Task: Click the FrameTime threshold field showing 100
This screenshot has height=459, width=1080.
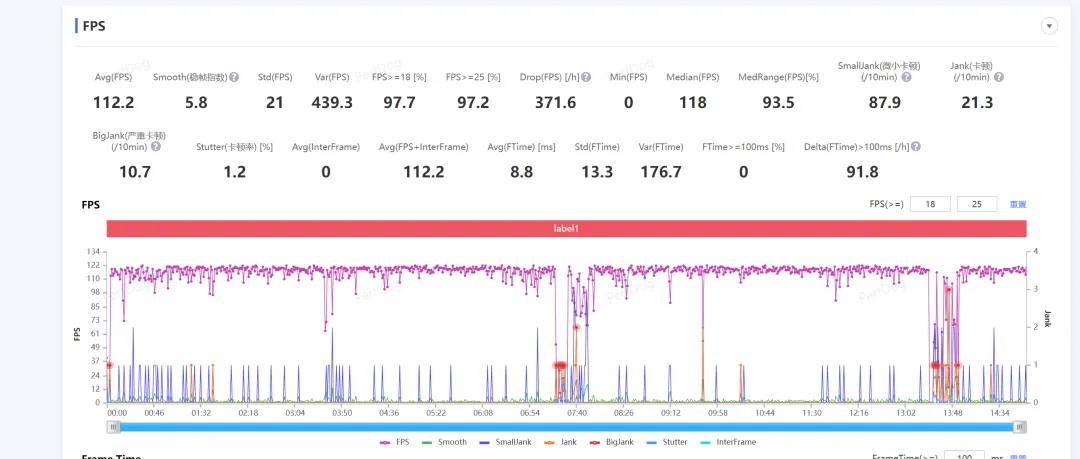Action: (964, 456)
